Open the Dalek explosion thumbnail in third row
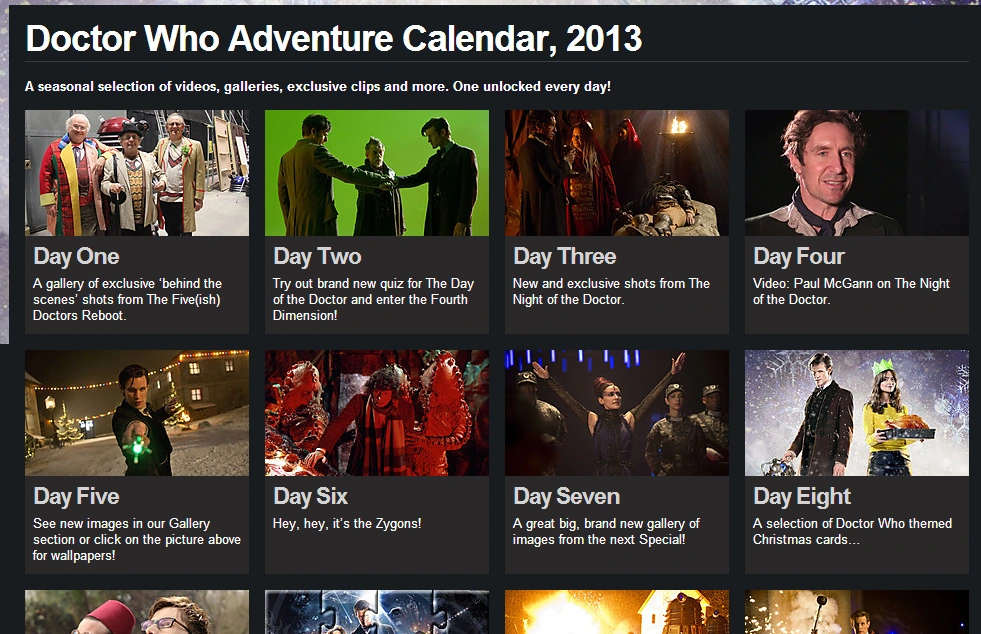981x634 pixels. [x=617, y=612]
